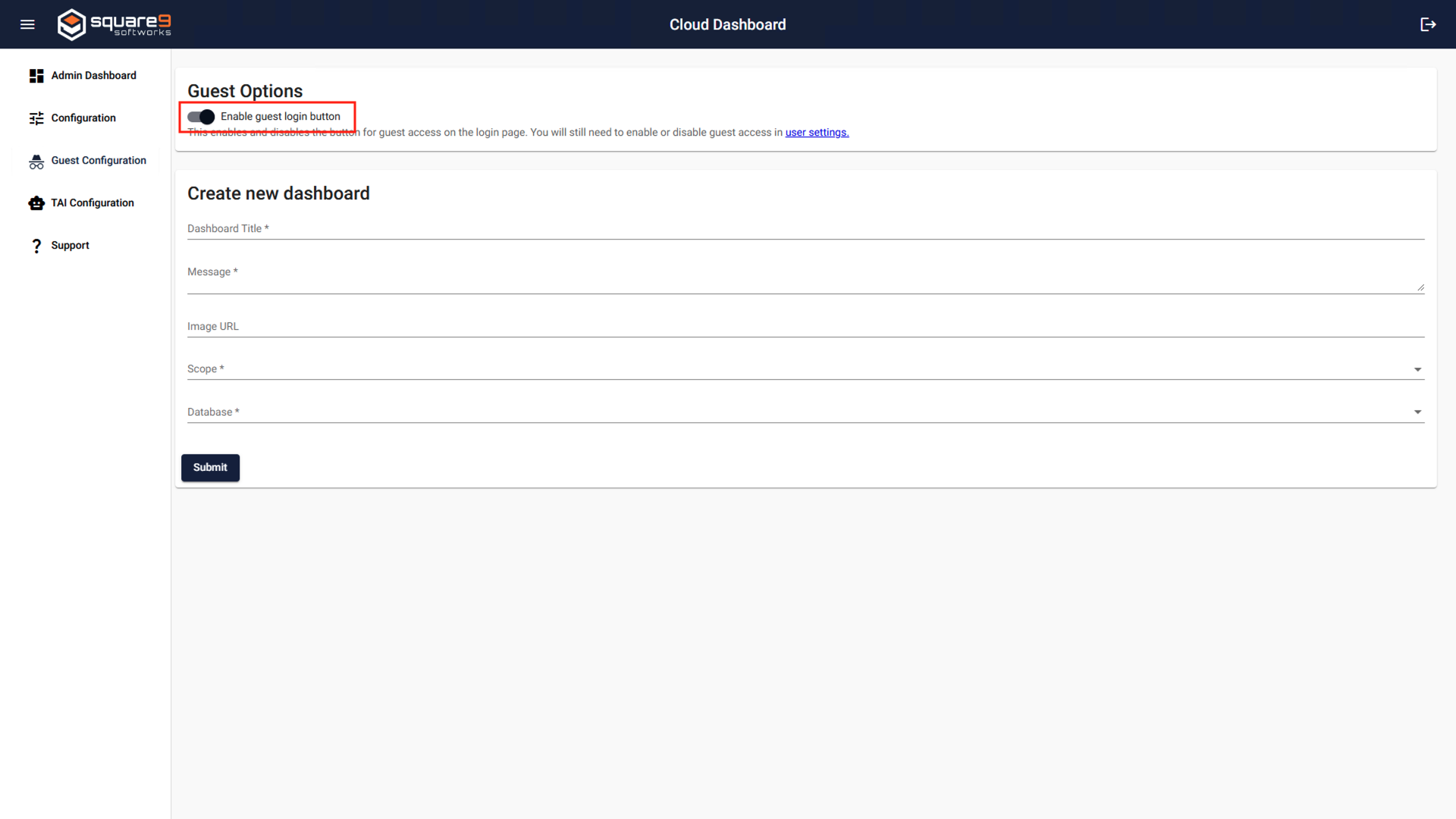The image size is (1456, 819).
Task: Click the TAI Configuration robot icon
Action: [x=36, y=202]
